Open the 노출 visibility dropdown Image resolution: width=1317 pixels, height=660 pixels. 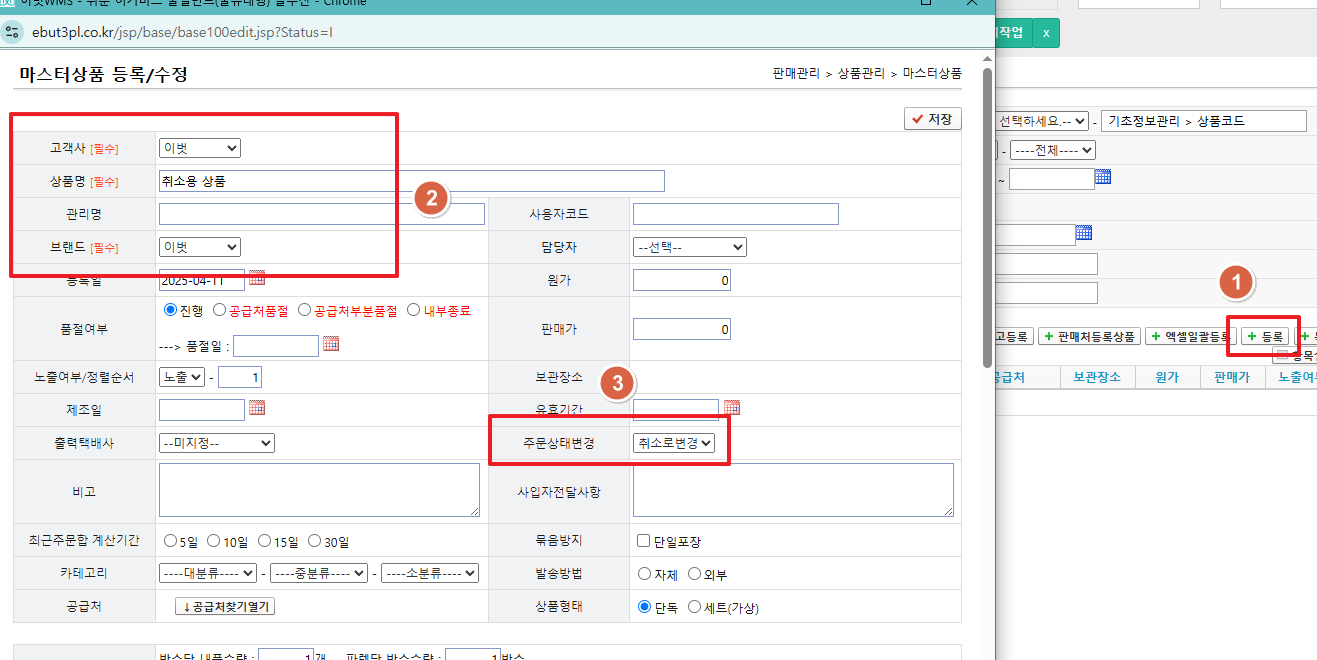coord(182,377)
